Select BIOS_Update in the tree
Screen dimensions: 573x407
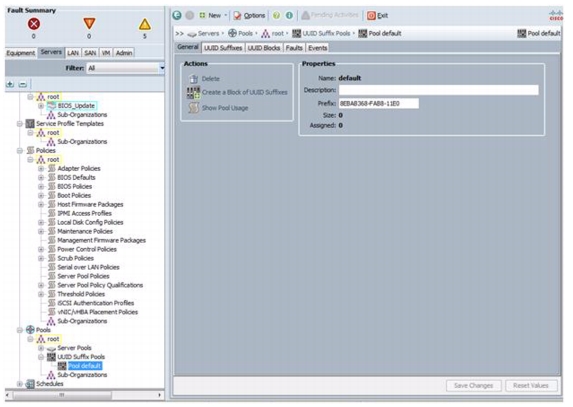coord(76,106)
